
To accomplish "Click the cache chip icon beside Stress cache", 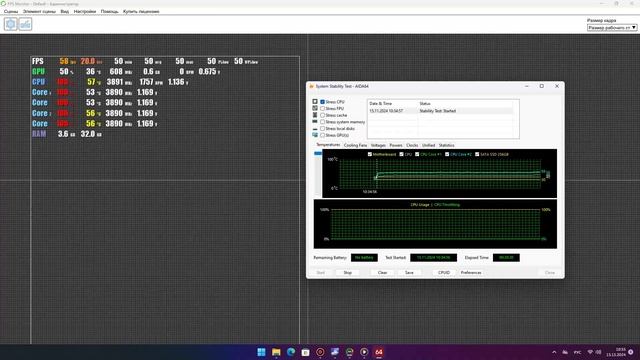I will [x=315, y=115].
